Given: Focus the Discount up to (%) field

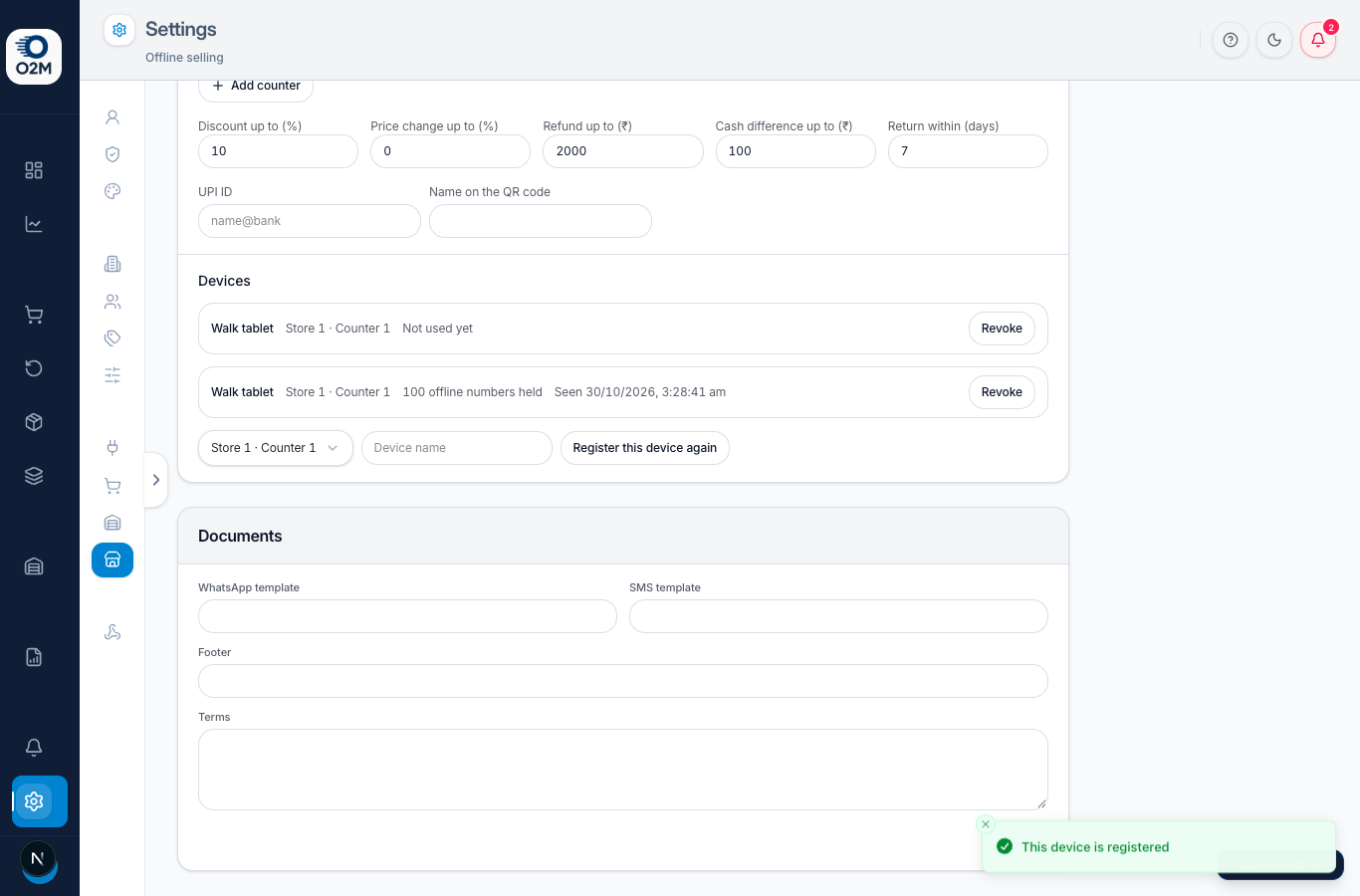Looking at the screenshot, I should [278, 151].
